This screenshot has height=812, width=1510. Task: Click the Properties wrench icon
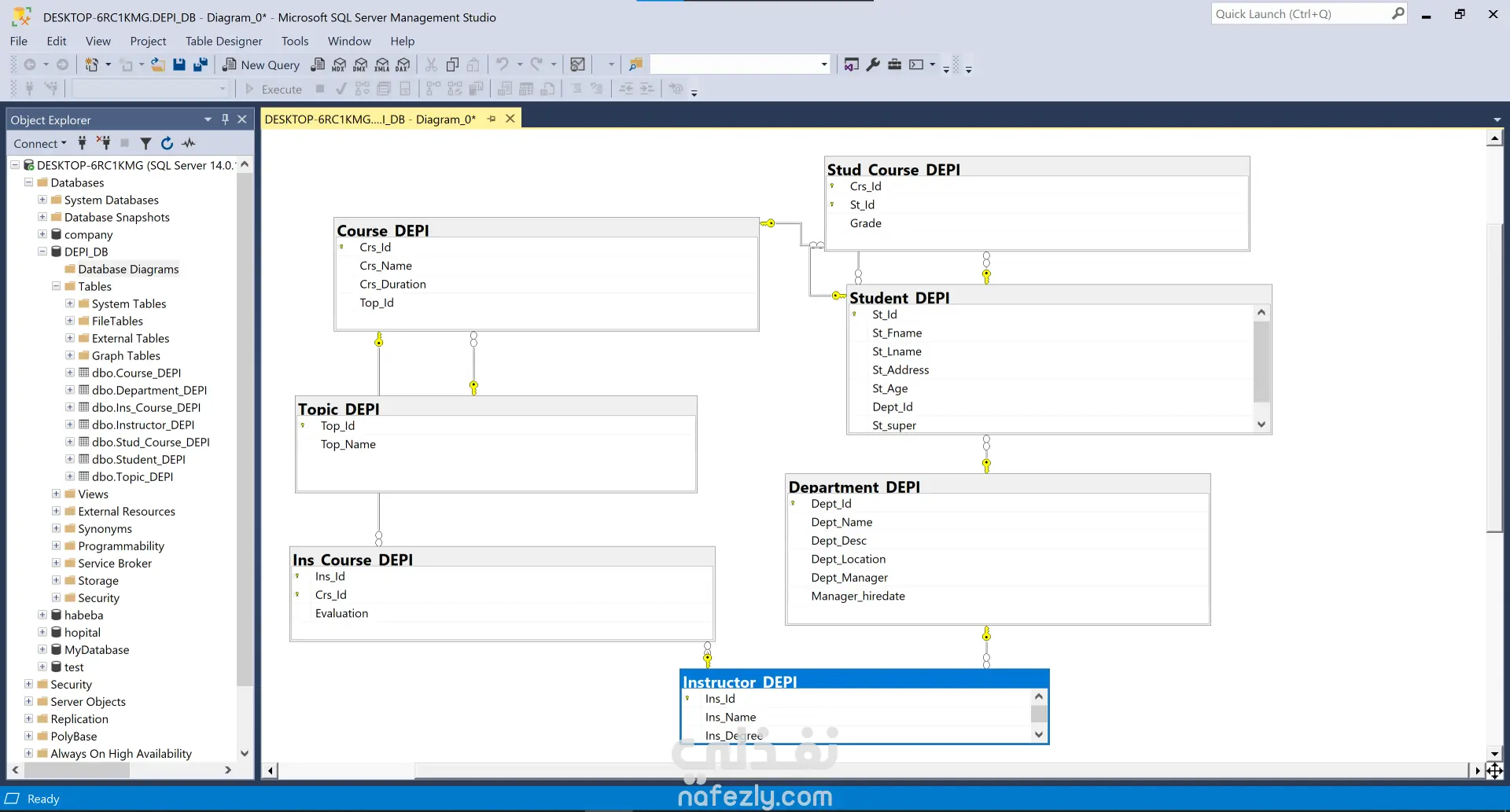(x=873, y=64)
